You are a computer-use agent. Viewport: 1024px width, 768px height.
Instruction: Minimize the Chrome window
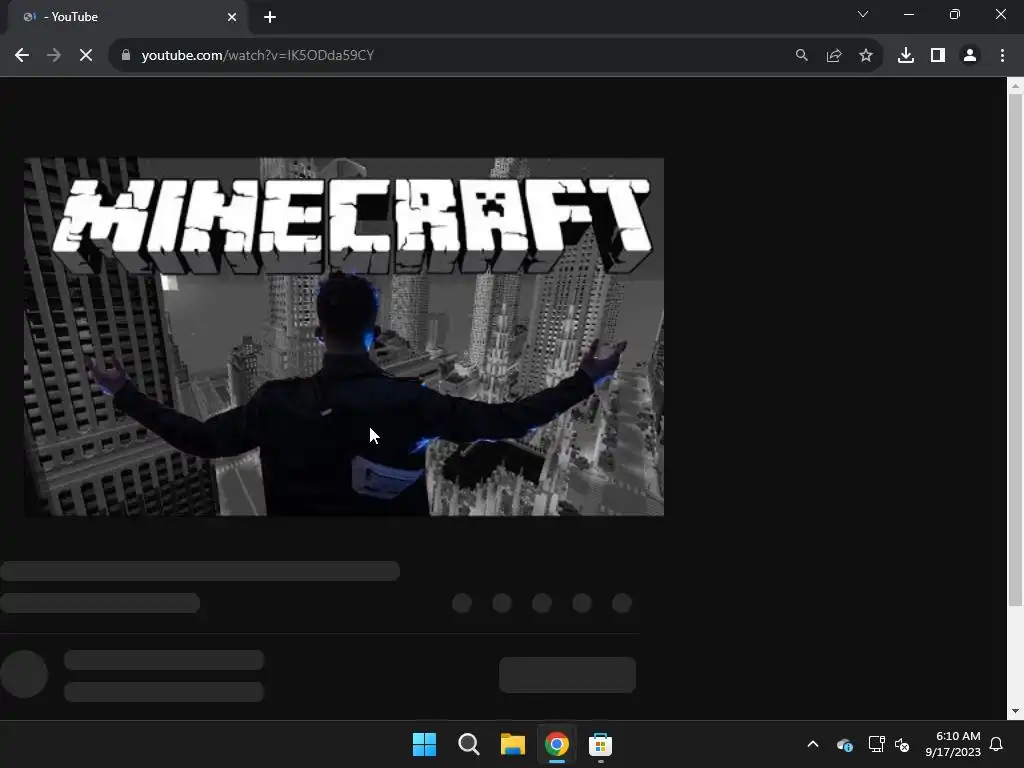coord(908,14)
